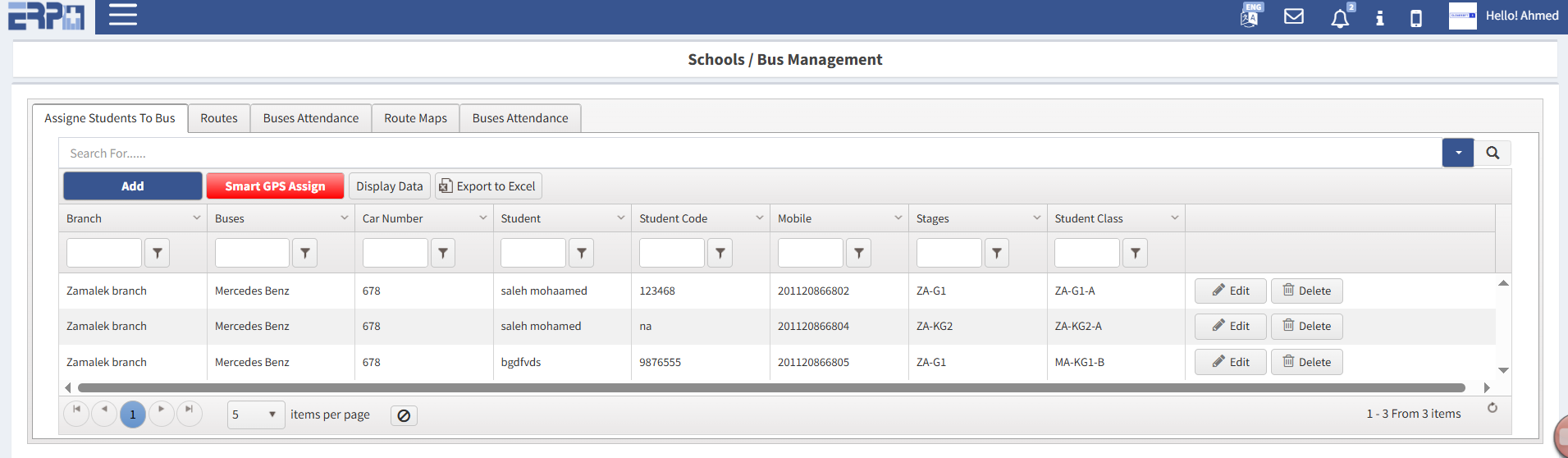Open the Buses column header menu
The width and height of the screenshot is (1568, 458).
click(x=344, y=218)
